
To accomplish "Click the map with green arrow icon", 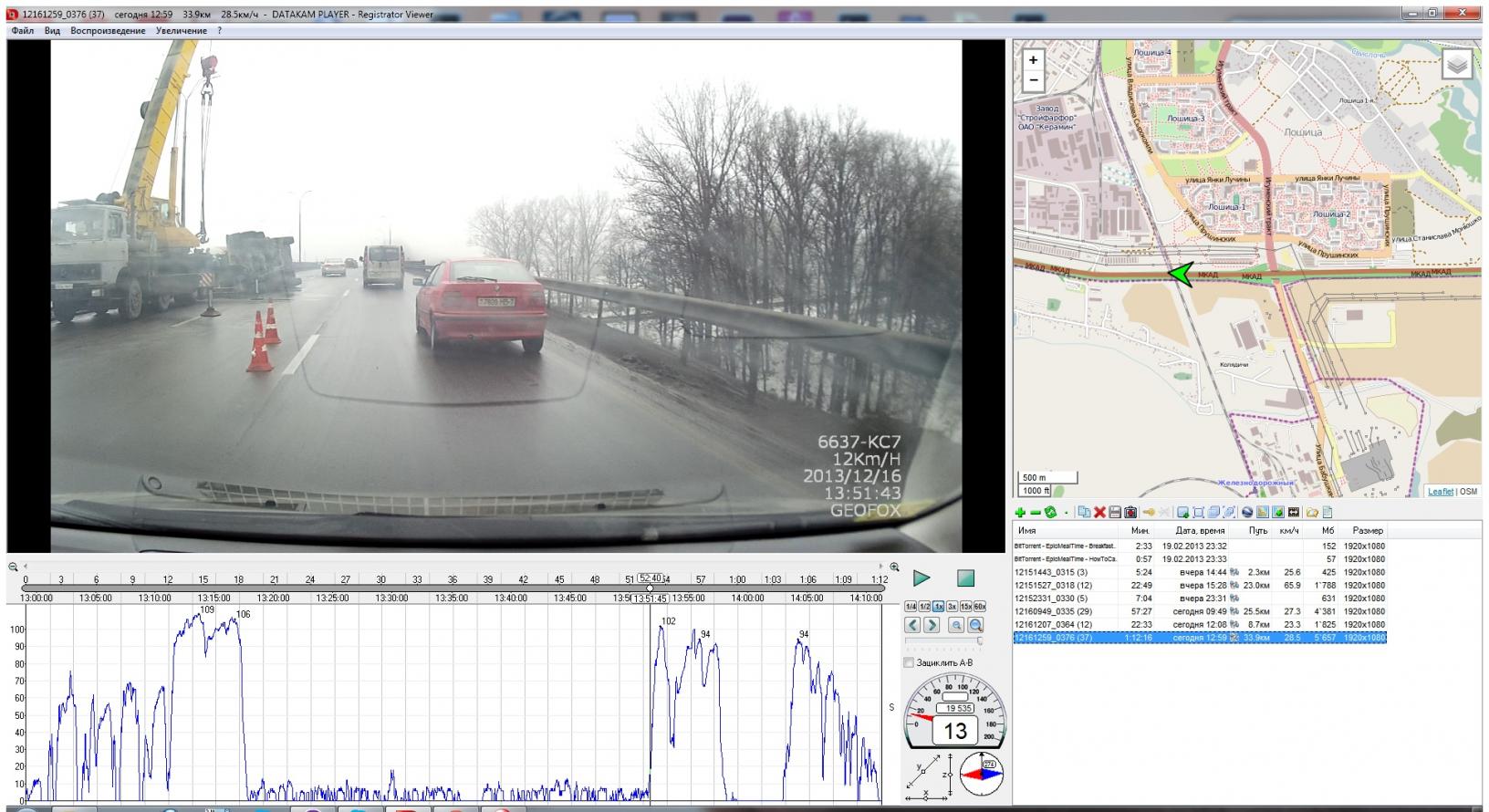I will click(1278, 513).
